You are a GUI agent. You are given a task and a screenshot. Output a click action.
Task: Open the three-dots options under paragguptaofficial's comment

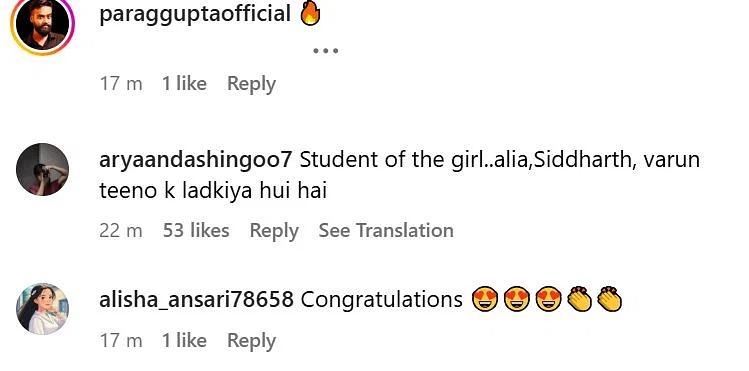pos(326,51)
